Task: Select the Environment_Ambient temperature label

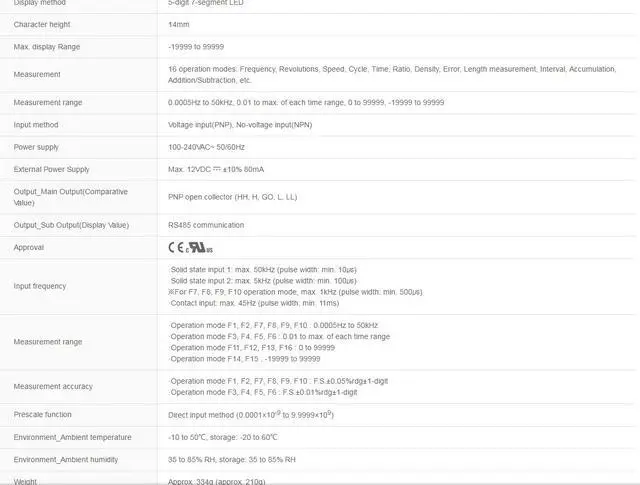Action: [x=73, y=437]
